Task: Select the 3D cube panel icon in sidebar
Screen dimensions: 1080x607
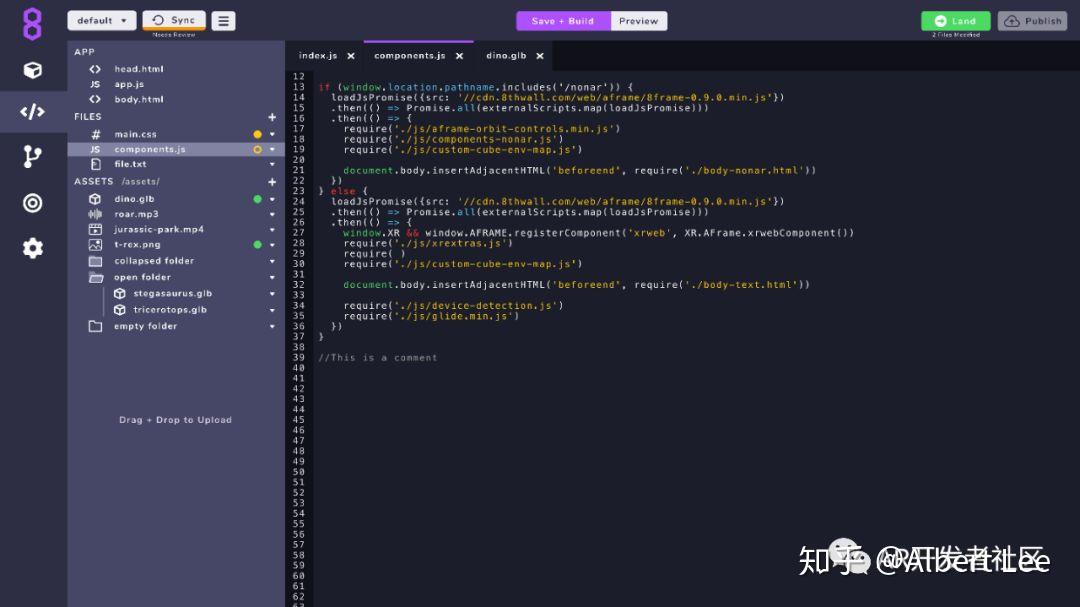Action: click(x=33, y=70)
